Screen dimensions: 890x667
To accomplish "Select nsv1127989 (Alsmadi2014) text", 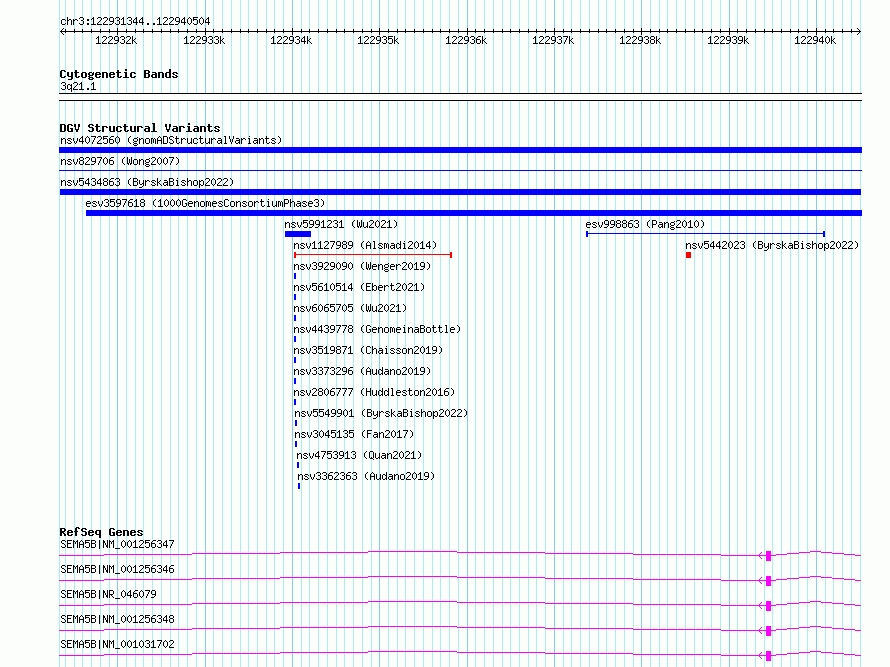I will click(366, 245).
